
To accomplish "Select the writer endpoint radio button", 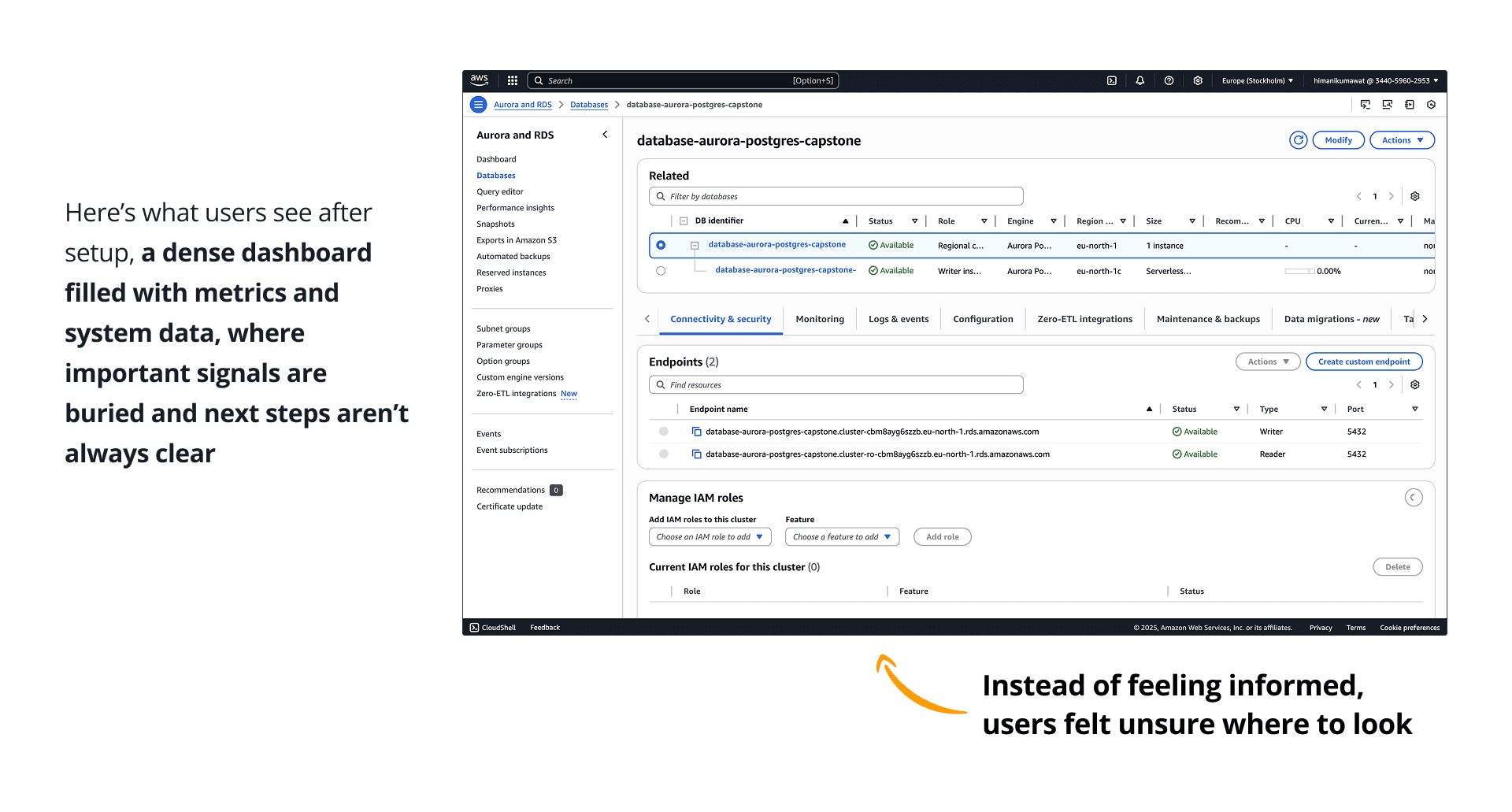I will pyautogui.click(x=664, y=432).
